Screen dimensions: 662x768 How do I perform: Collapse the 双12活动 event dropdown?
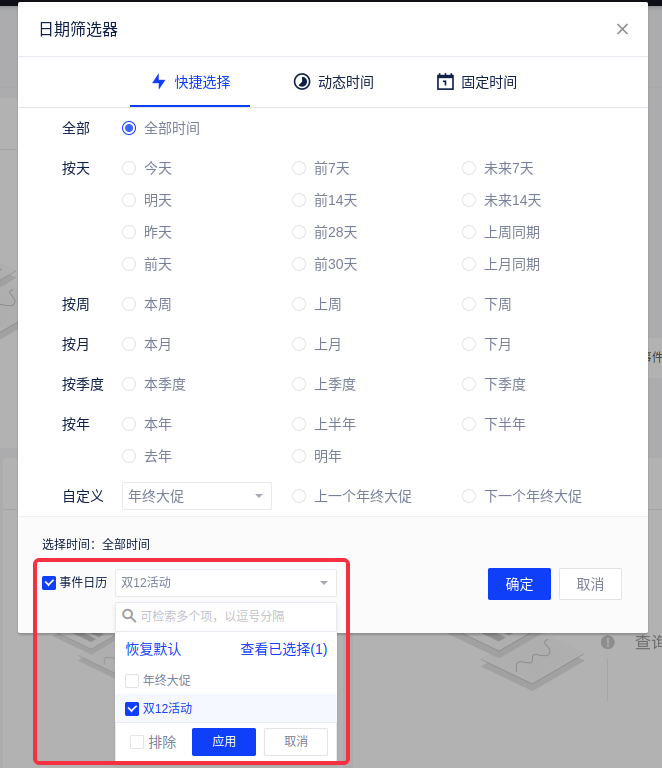coord(323,583)
